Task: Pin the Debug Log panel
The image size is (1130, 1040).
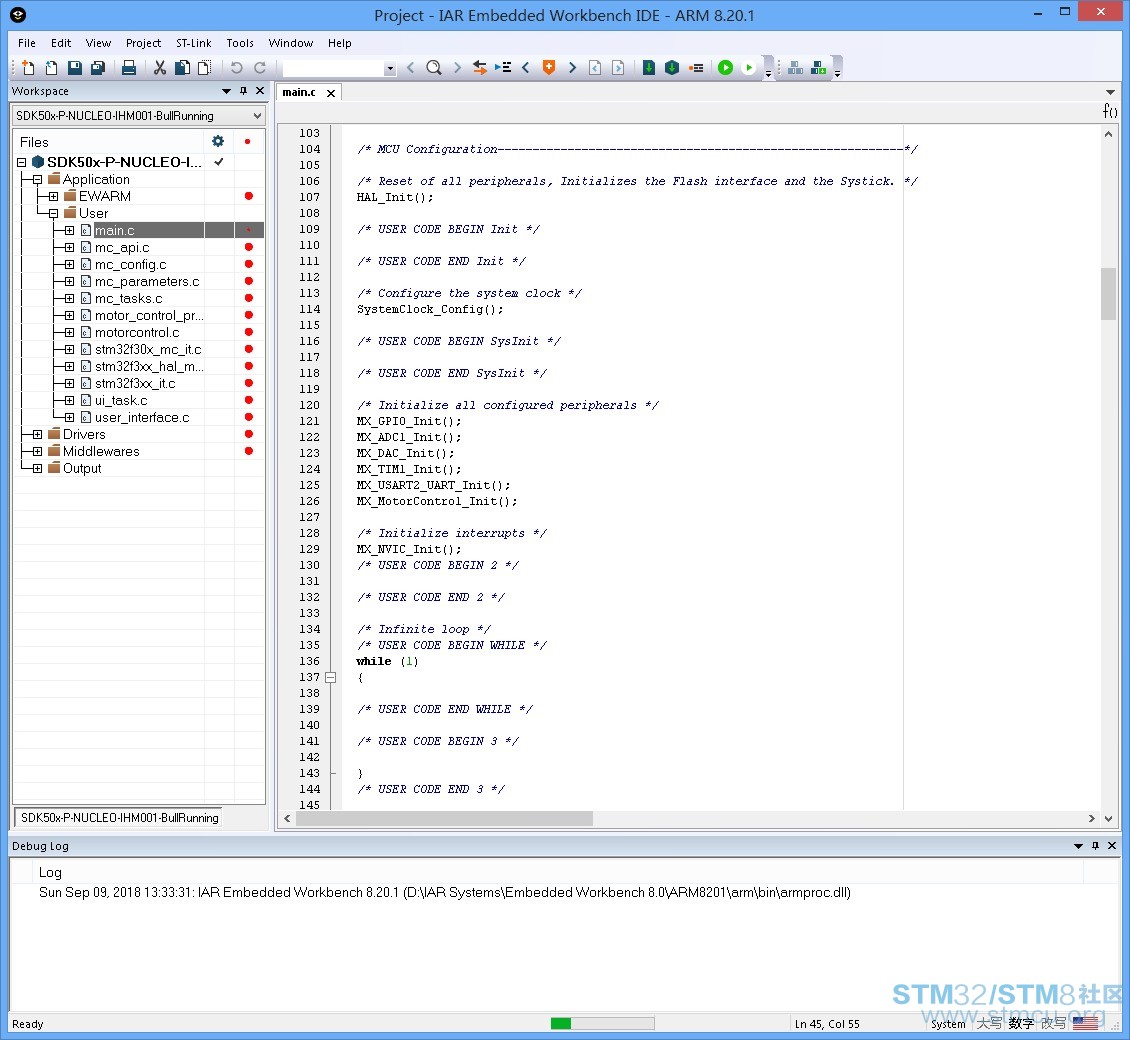Action: click(1095, 845)
